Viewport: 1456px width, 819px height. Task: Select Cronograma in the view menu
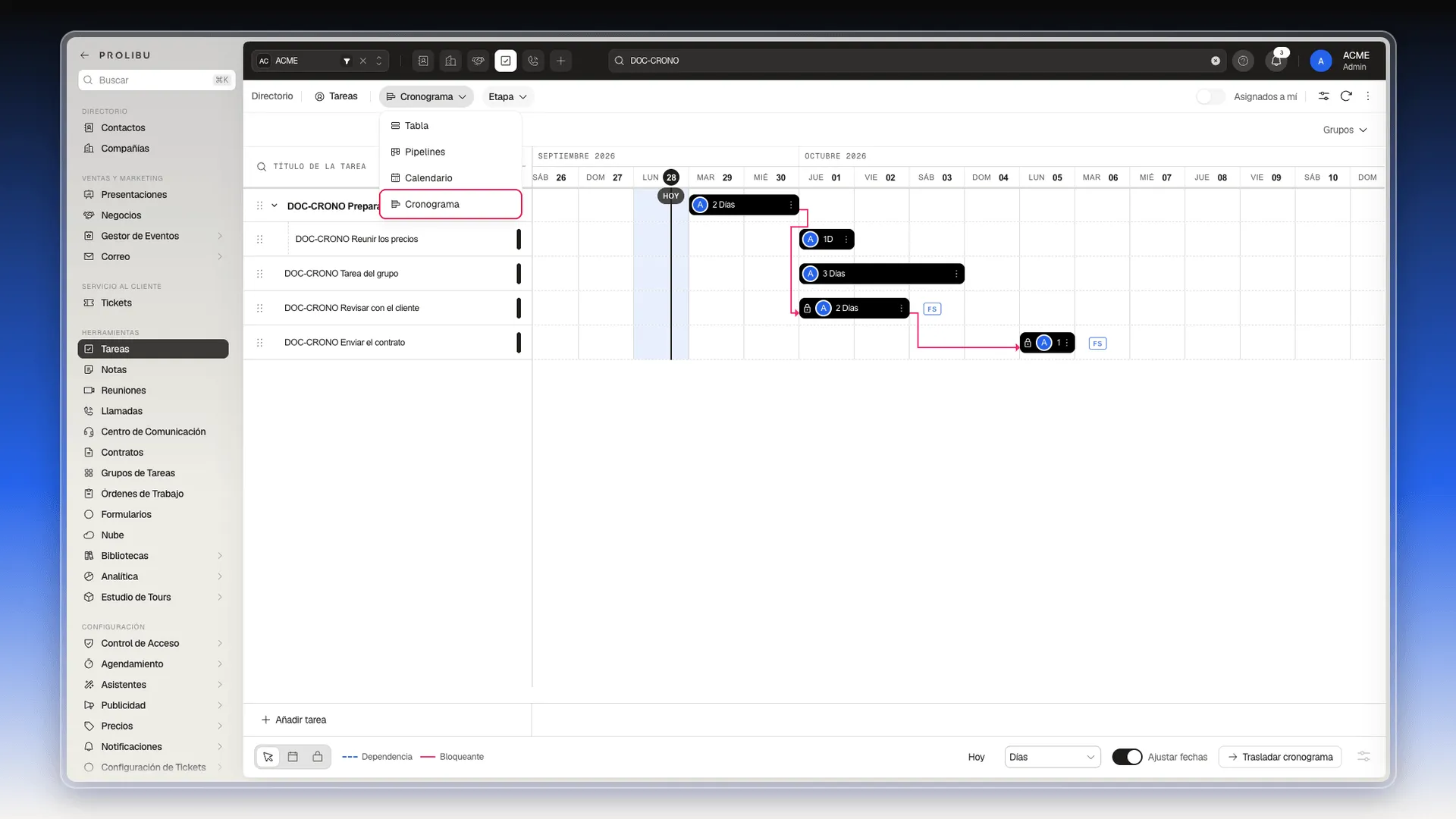click(x=450, y=204)
